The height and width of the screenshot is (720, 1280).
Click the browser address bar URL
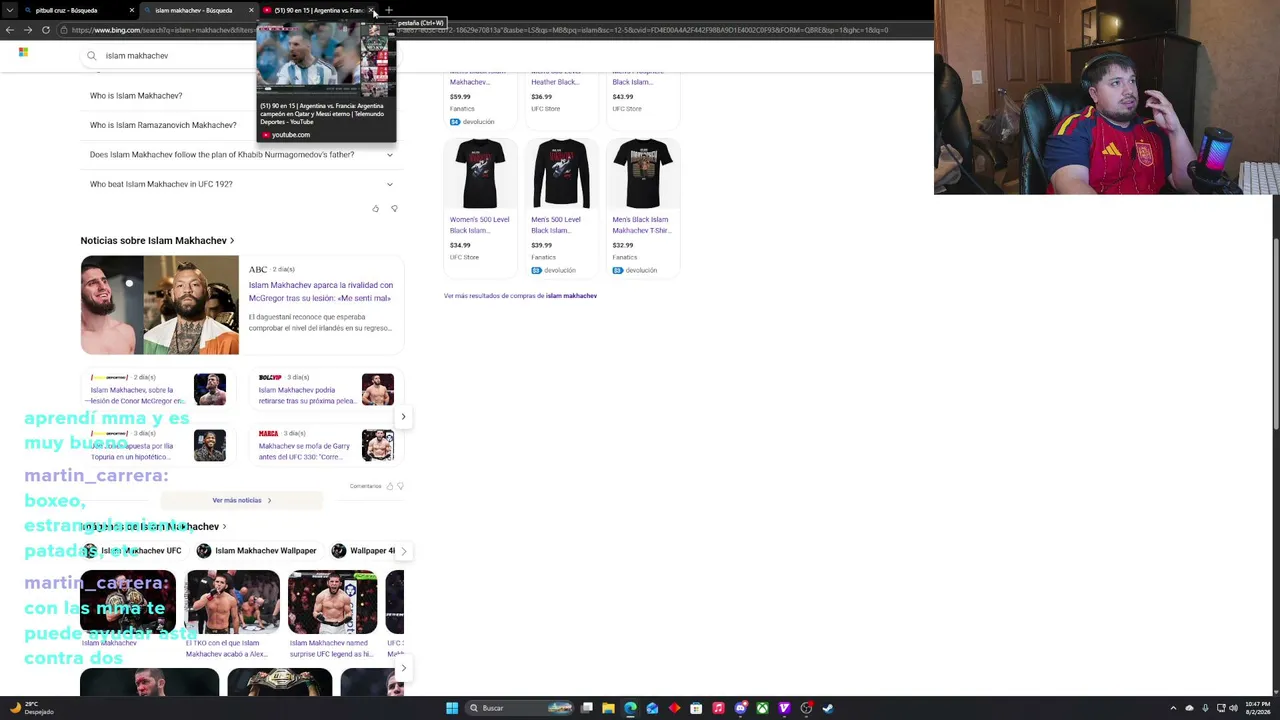coord(480,30)
